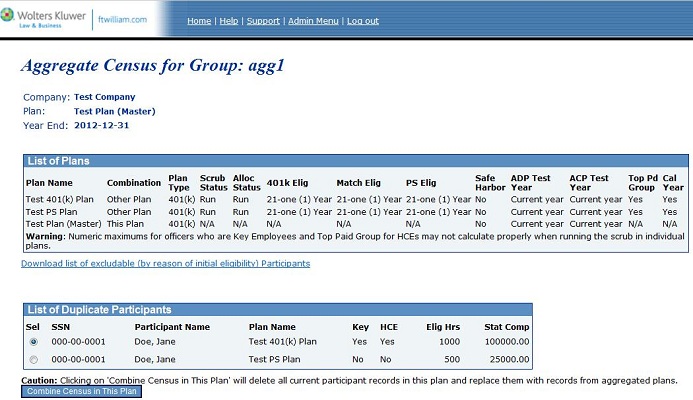Click the Wolters Kluwer logo

[43, 19]
